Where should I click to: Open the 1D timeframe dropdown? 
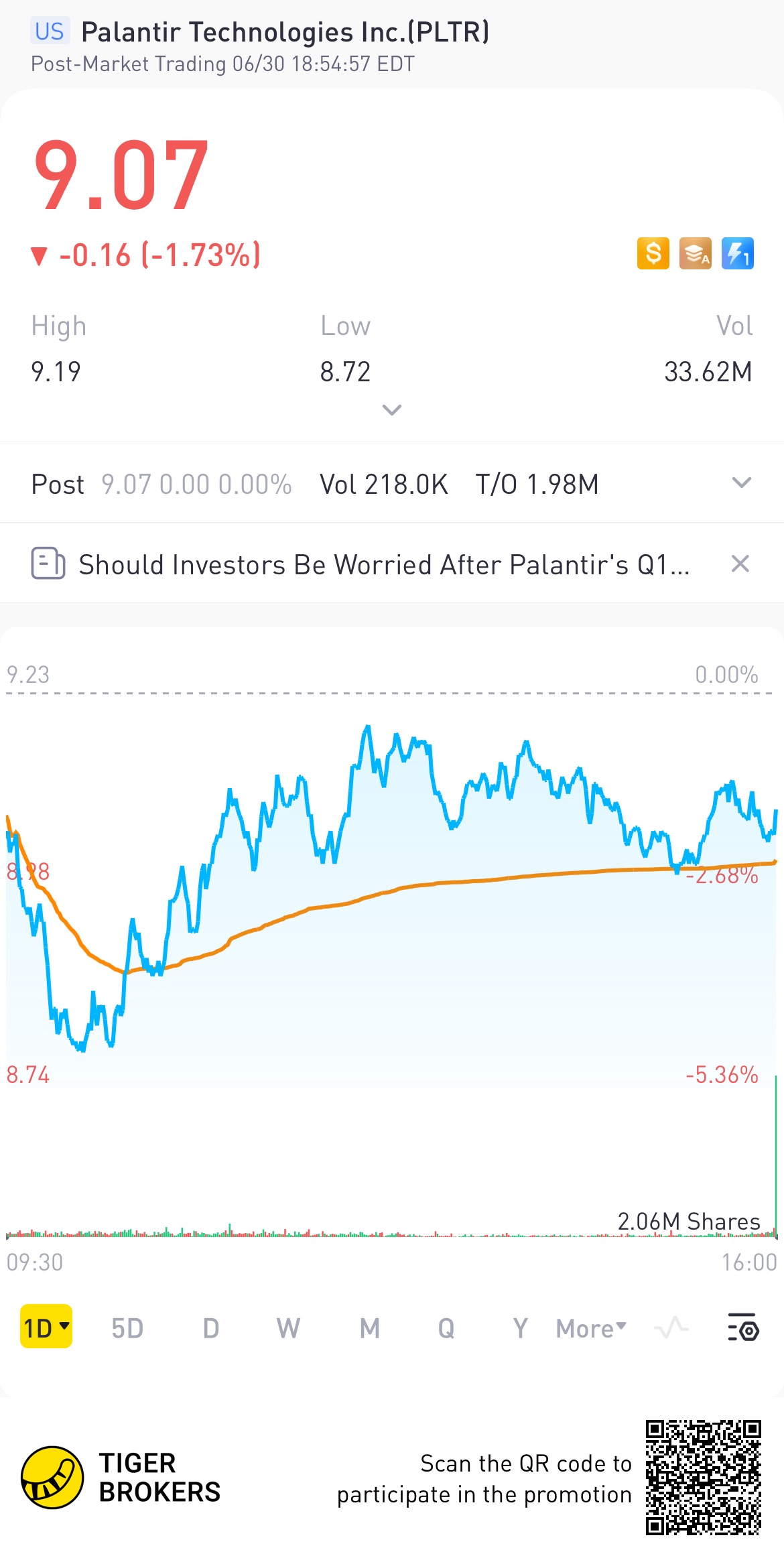(46, 1327)
